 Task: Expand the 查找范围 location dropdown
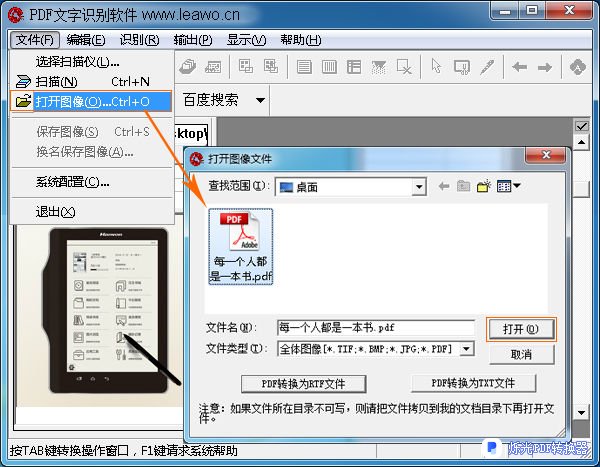[x=419, y=187]
